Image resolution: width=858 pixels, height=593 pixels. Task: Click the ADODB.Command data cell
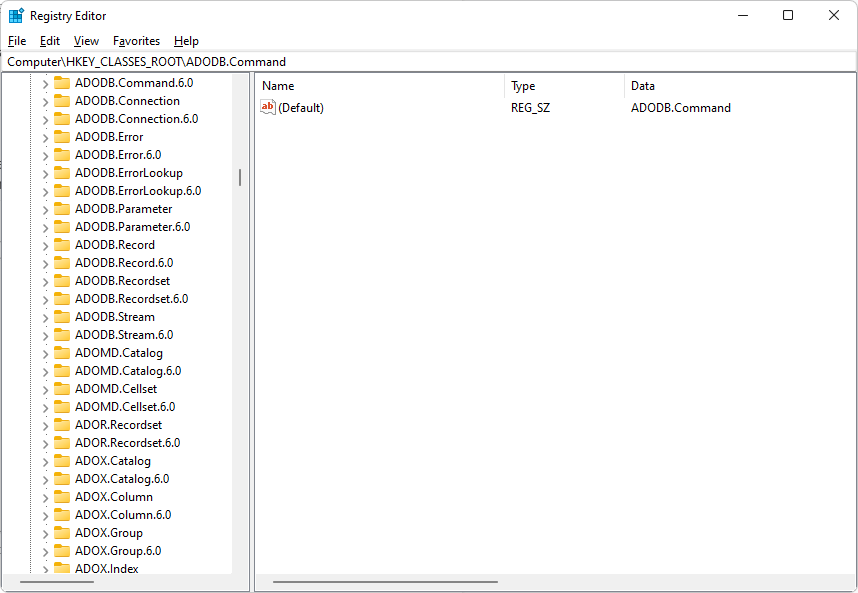click(681, 108)
